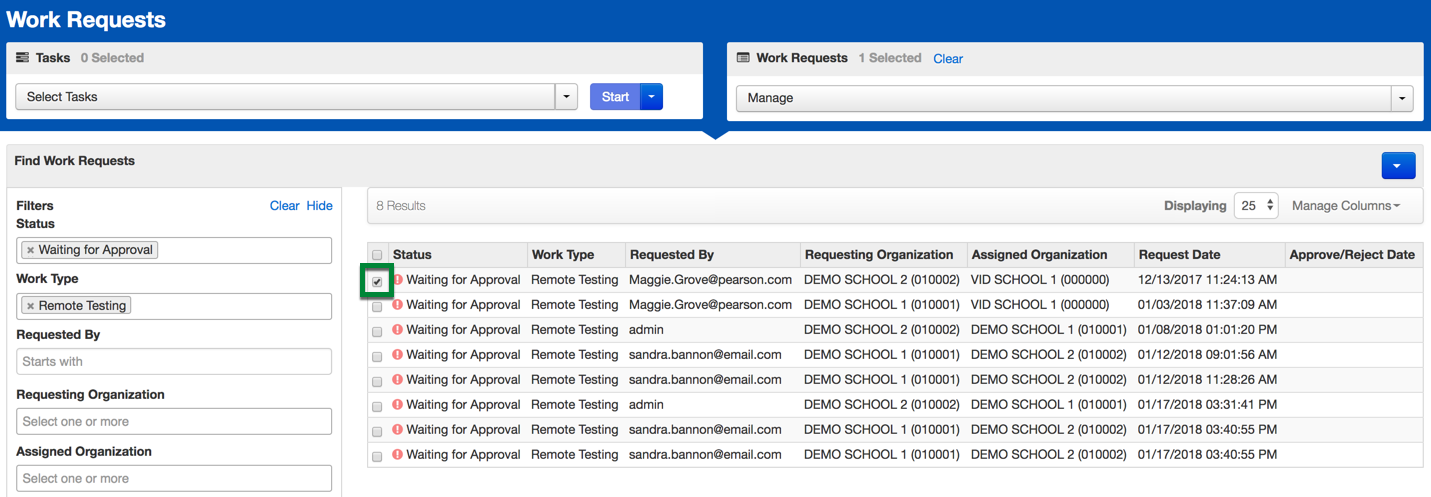The width and height of the screenshot is (1431, 497).
Task: Click red alert icon in first row
Action: pyautogui.click(x=398, y=280)
